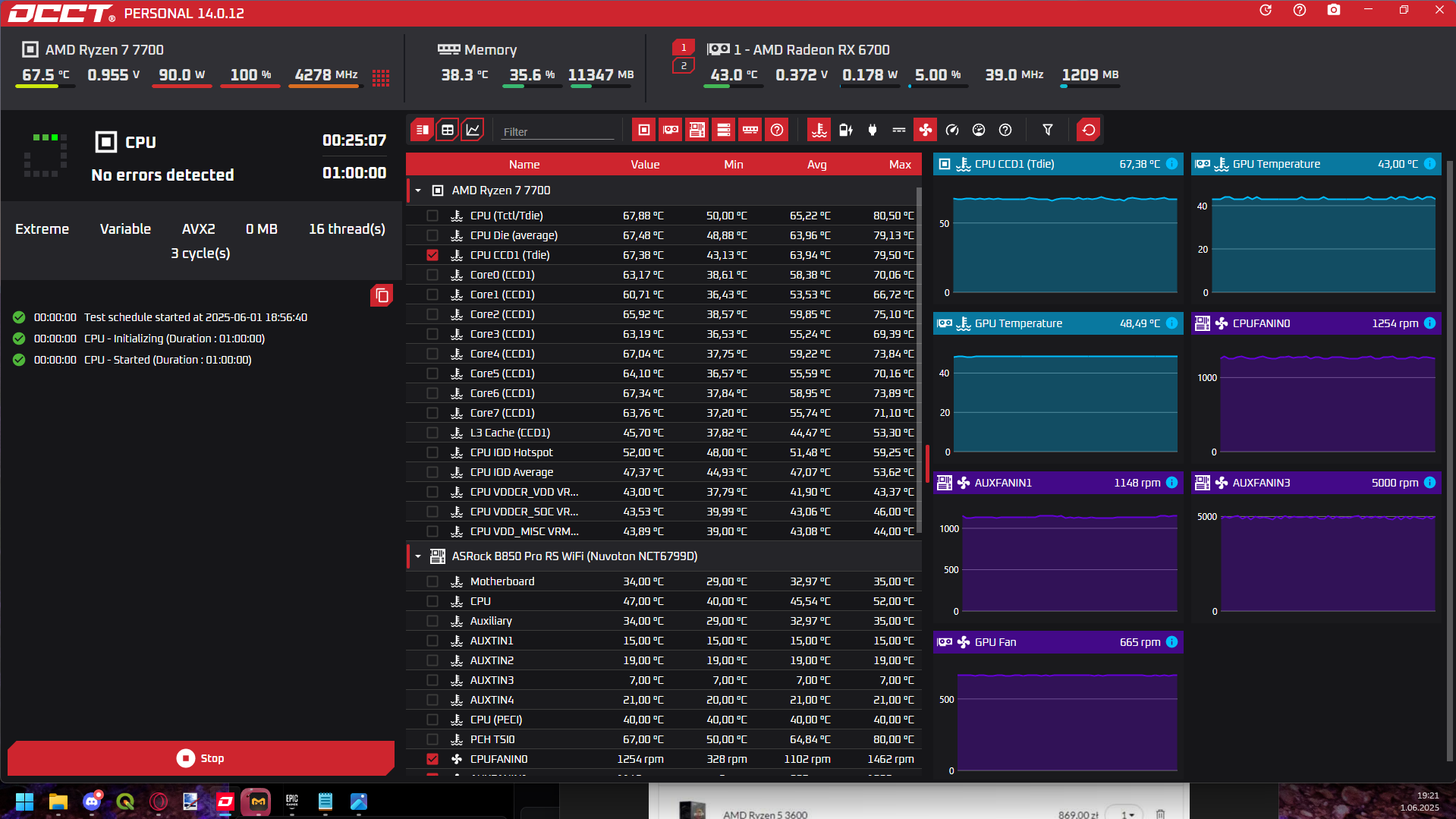Image resolution: width=1456 pixels, height=819 pixels.
Task: Check the CPU (Tctl/Tdie) sensor box
Action: (432, 216)
